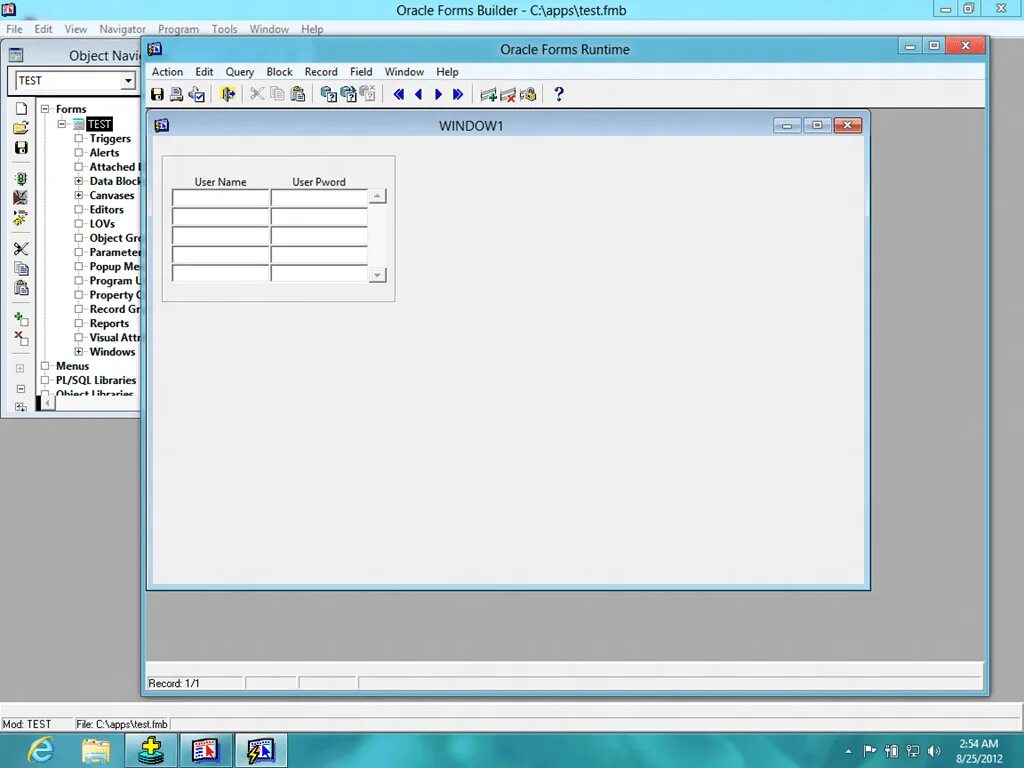1024x768 pixels.
Task: Select the LOVs tree item
Action: pyautogui.click(x=102, y=224)
